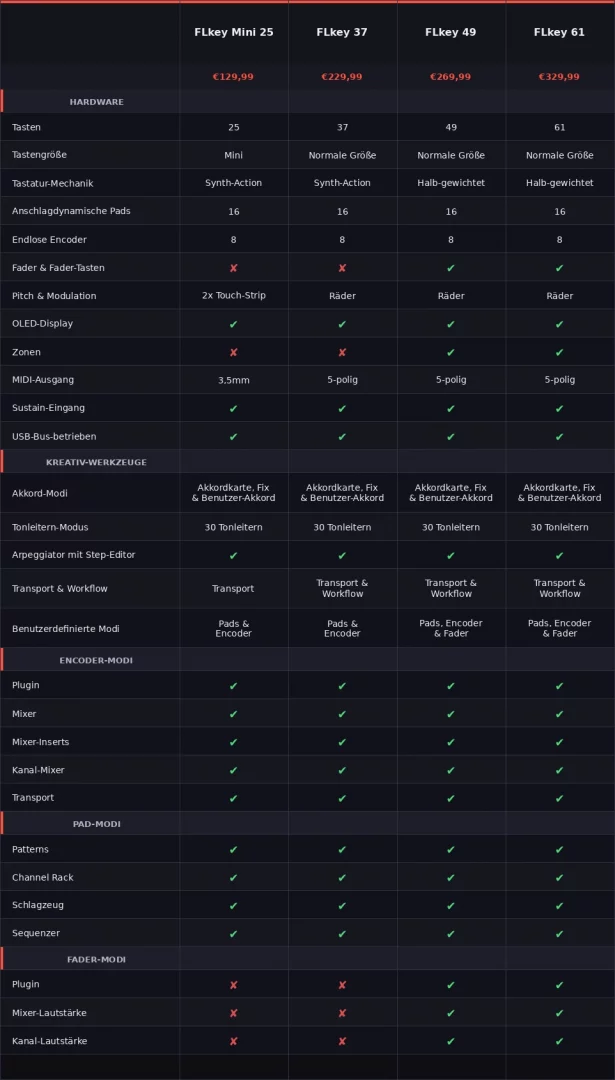
Task: Click the Channel Rack row label
Action: point(43,878)
